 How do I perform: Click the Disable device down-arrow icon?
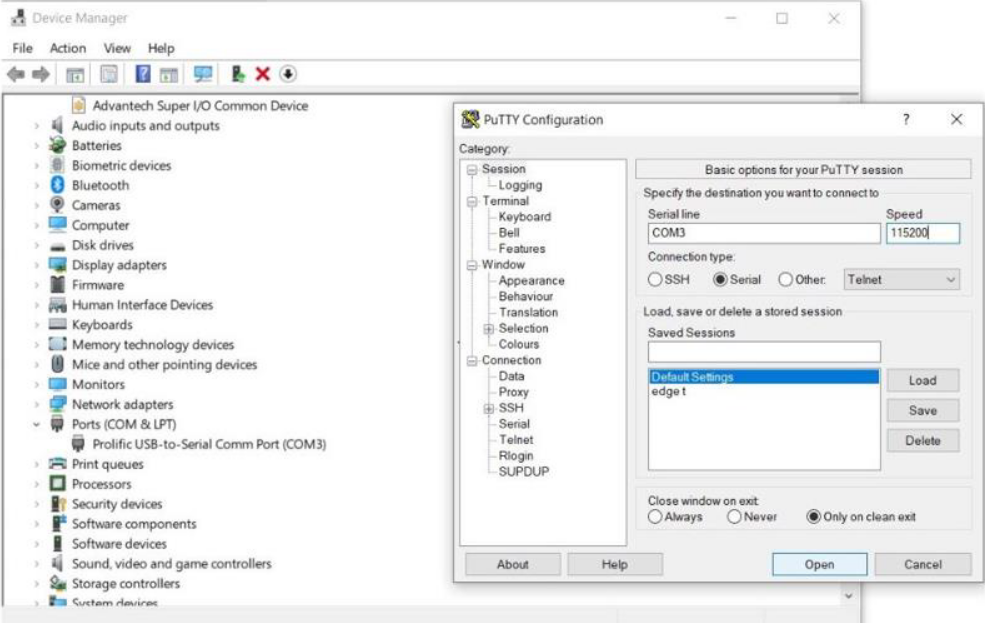(x=288, y=74)
